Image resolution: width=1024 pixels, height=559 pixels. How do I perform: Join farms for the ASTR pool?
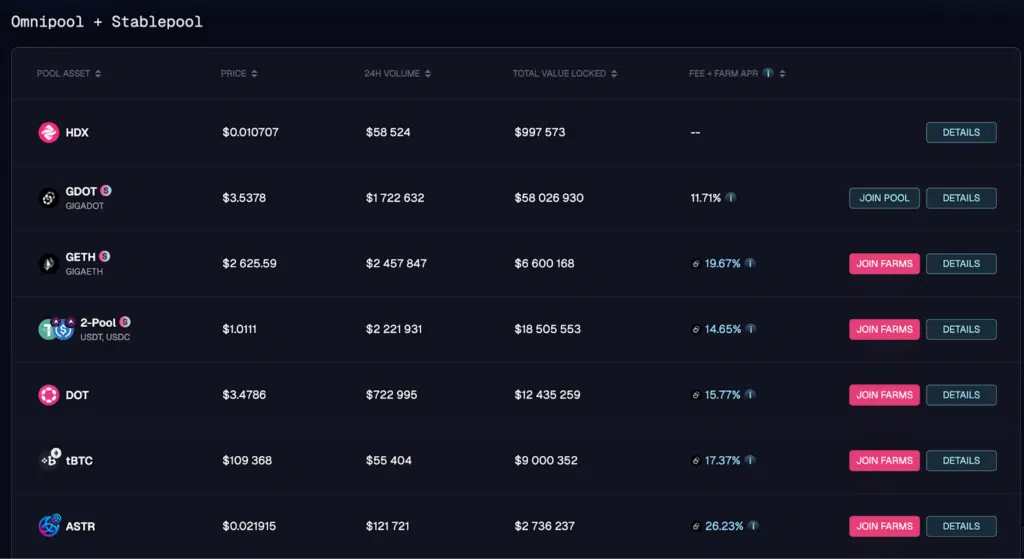click(x=884, y=526)
